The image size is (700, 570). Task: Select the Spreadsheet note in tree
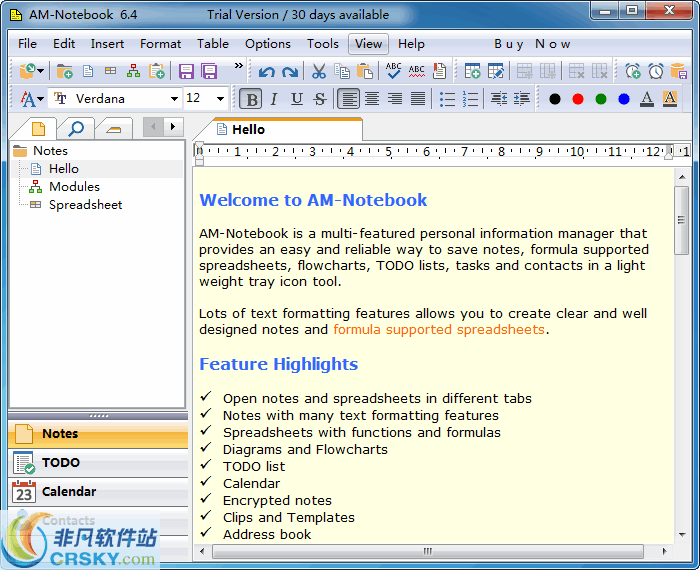(85, 204)
